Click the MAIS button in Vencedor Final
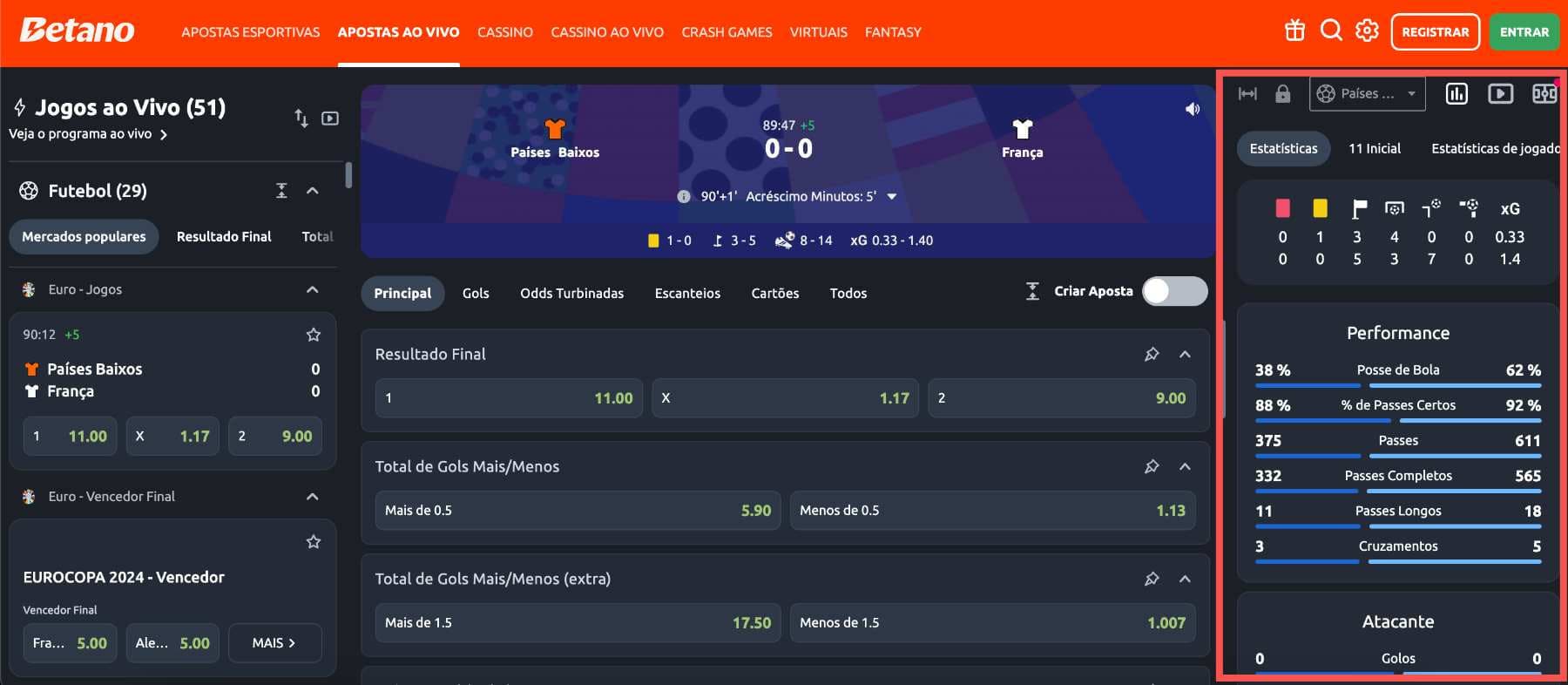The width and height of the screenshot is (1568, 685). (x=275, y=642)
